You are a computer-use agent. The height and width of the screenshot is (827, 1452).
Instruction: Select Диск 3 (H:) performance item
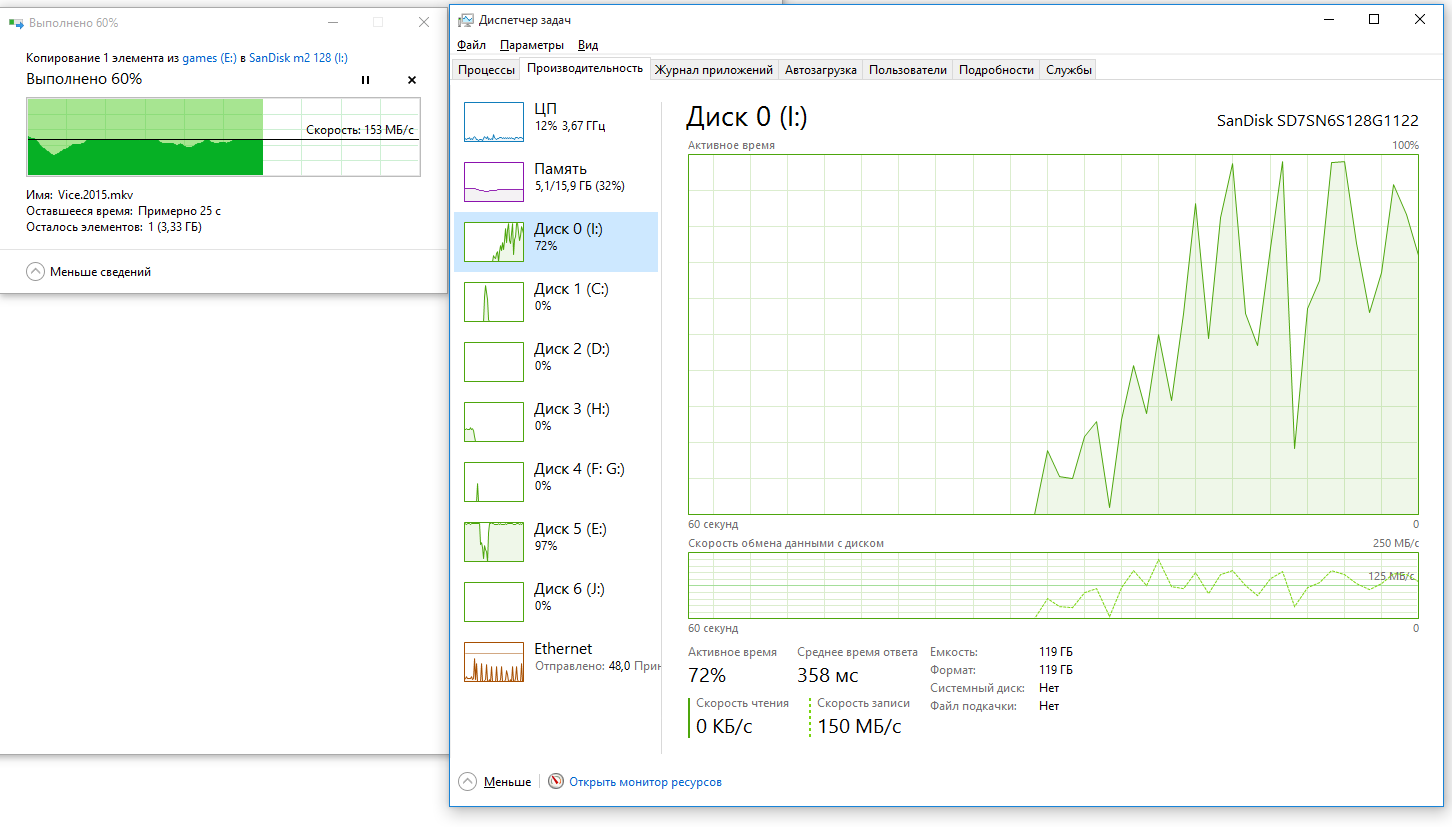point(556,422)
